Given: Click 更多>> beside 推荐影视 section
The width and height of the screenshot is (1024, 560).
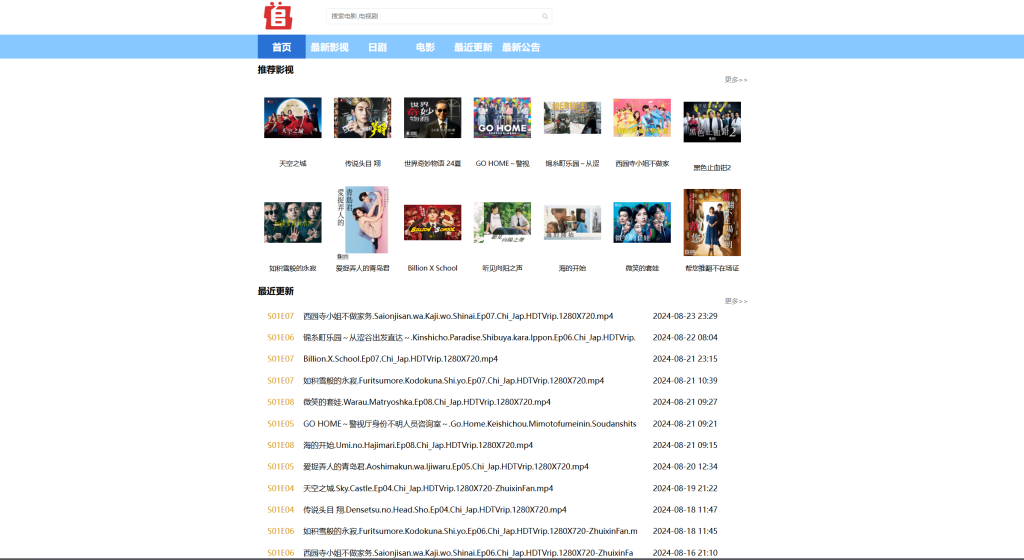Looking at the screenshot, I should 736,80.
